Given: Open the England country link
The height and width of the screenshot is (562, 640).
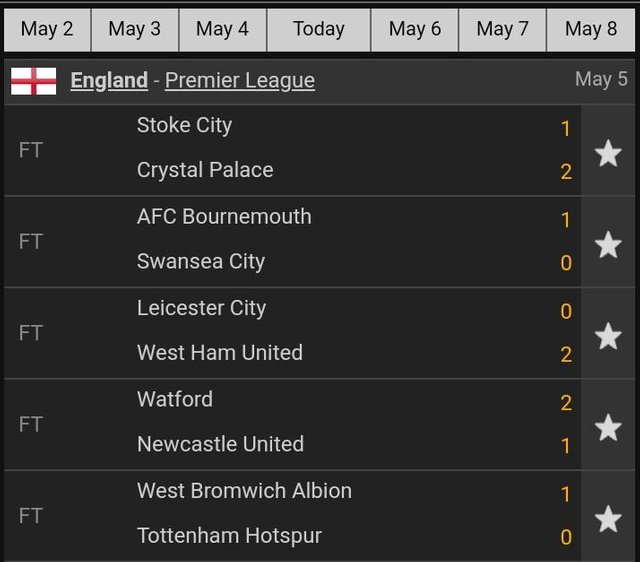Looking at the screenshot, I should 109,80.
